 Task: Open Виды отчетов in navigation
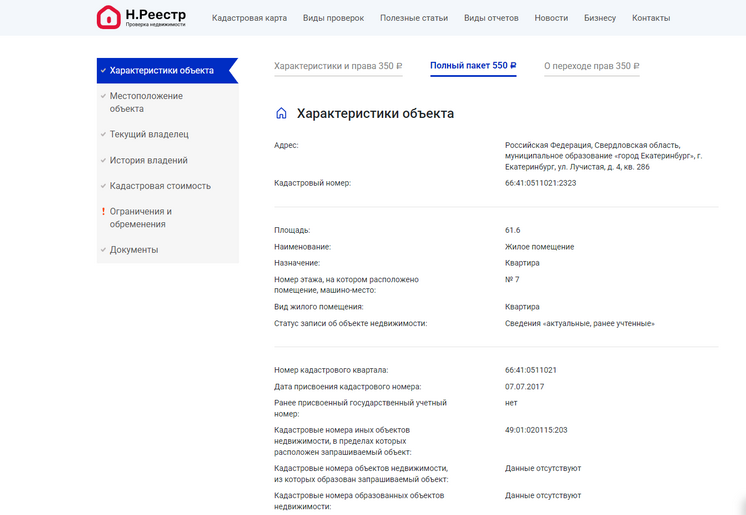point(491,18)
